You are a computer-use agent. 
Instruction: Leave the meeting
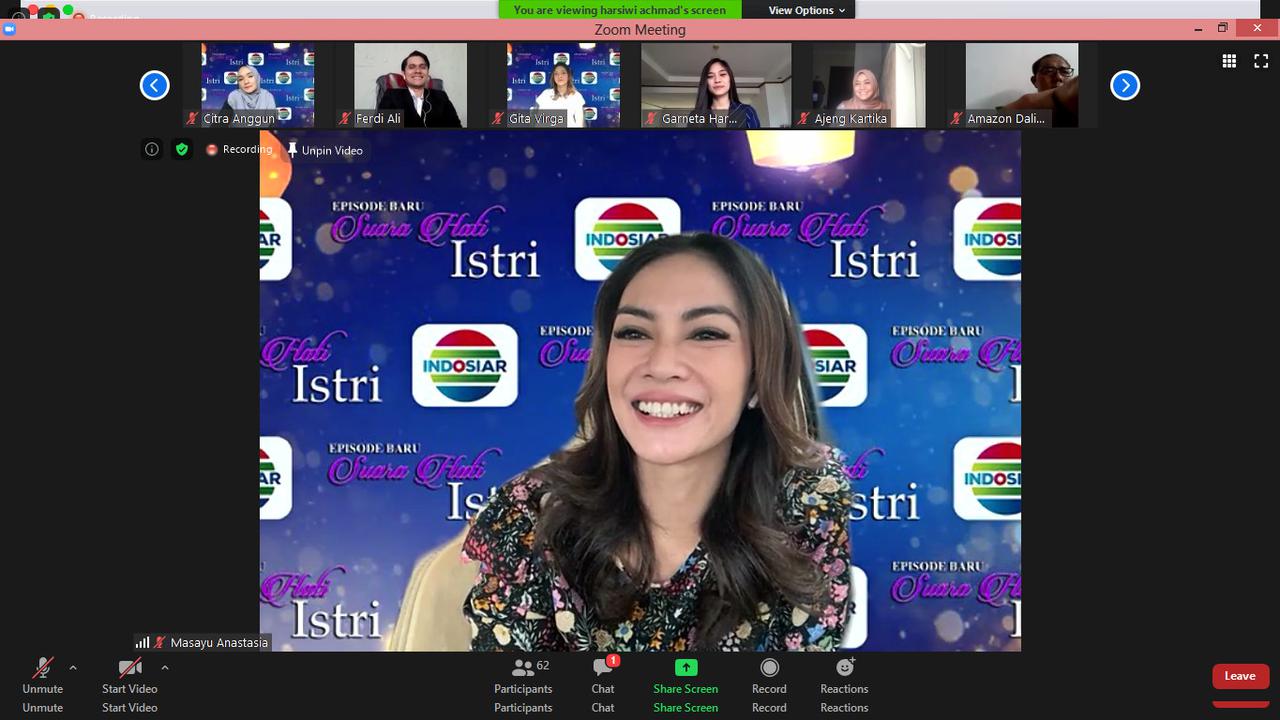(x=1240, y=676)
